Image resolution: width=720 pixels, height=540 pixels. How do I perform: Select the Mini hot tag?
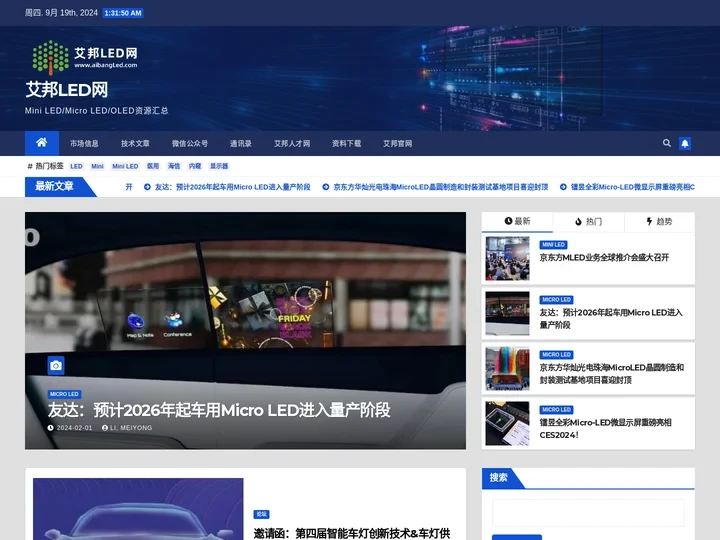click(97, 166)
